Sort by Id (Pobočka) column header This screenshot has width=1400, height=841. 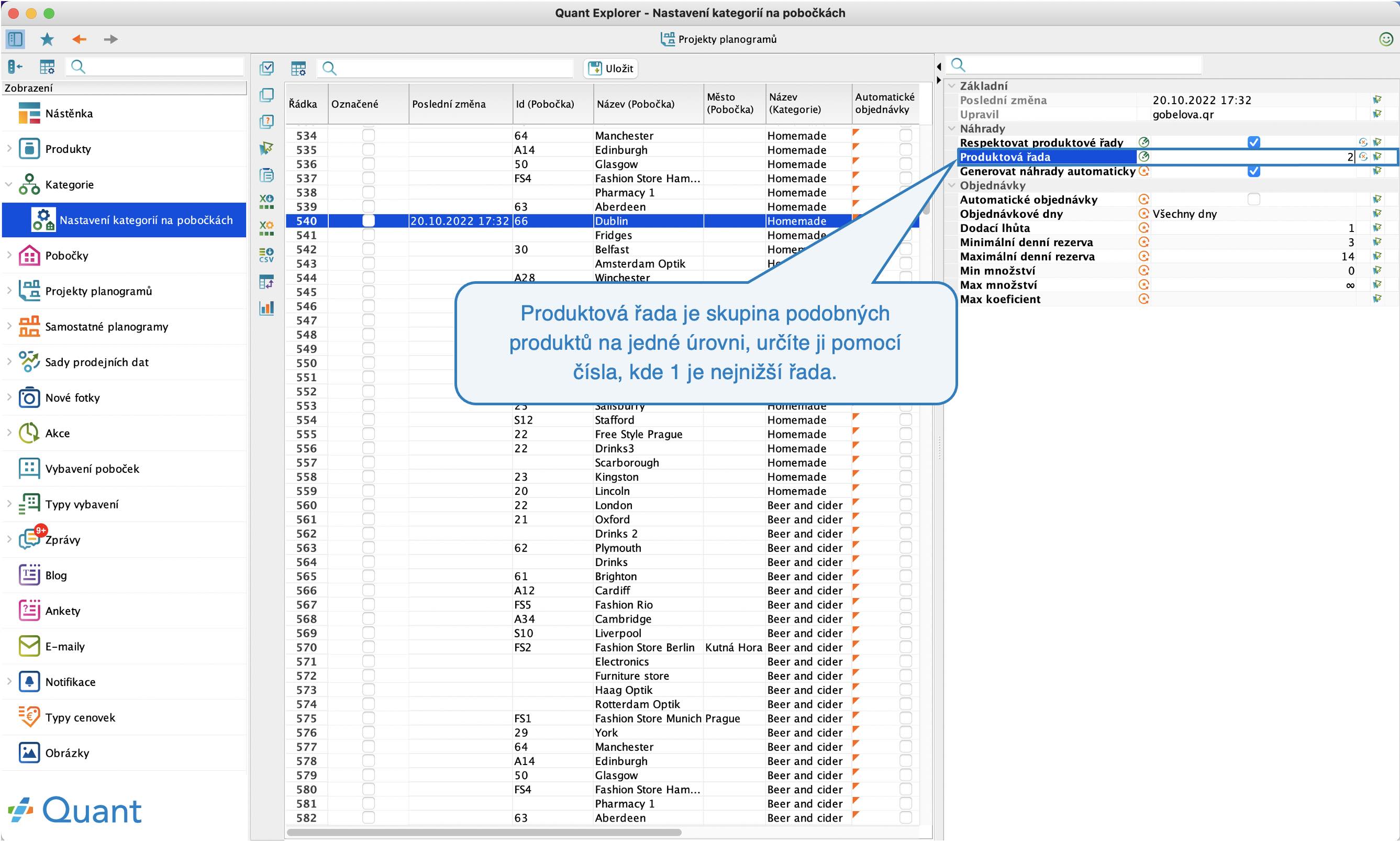click(x=553, y=104)
